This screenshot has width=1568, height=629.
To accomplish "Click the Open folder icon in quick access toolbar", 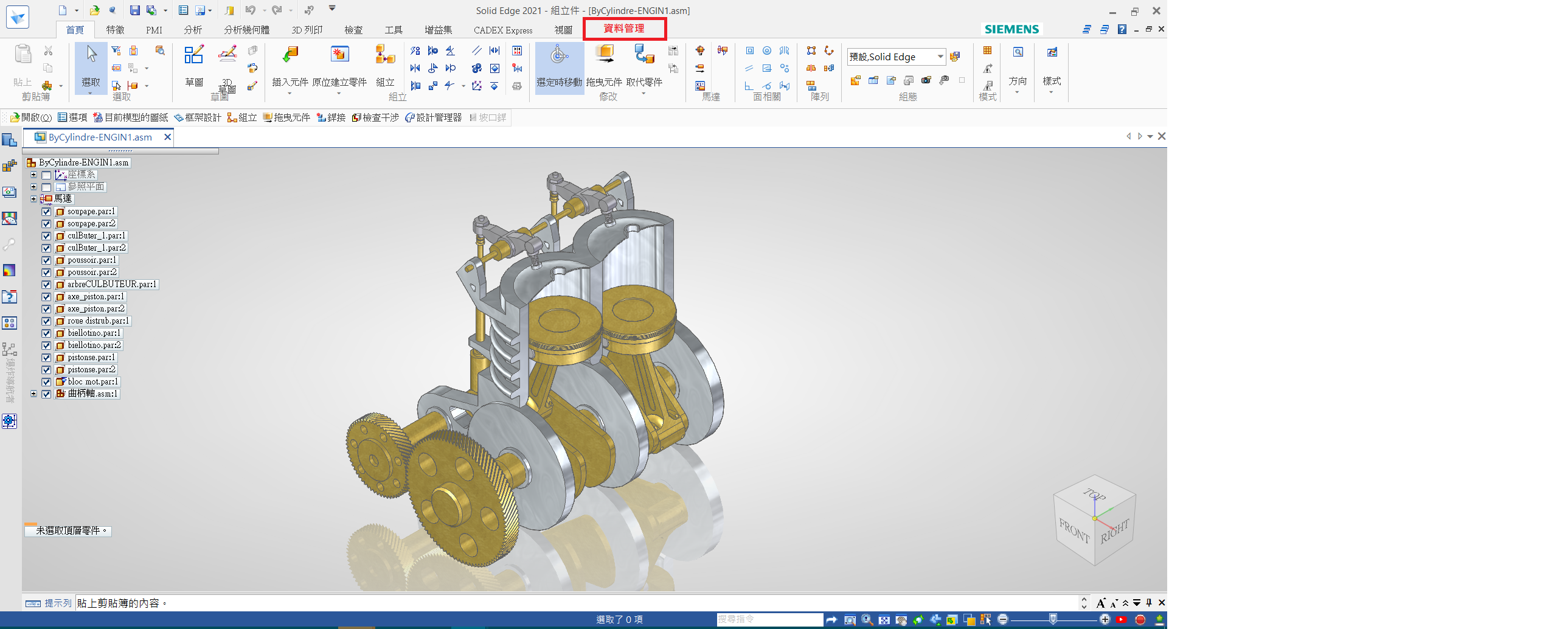I will pos(95,10).
